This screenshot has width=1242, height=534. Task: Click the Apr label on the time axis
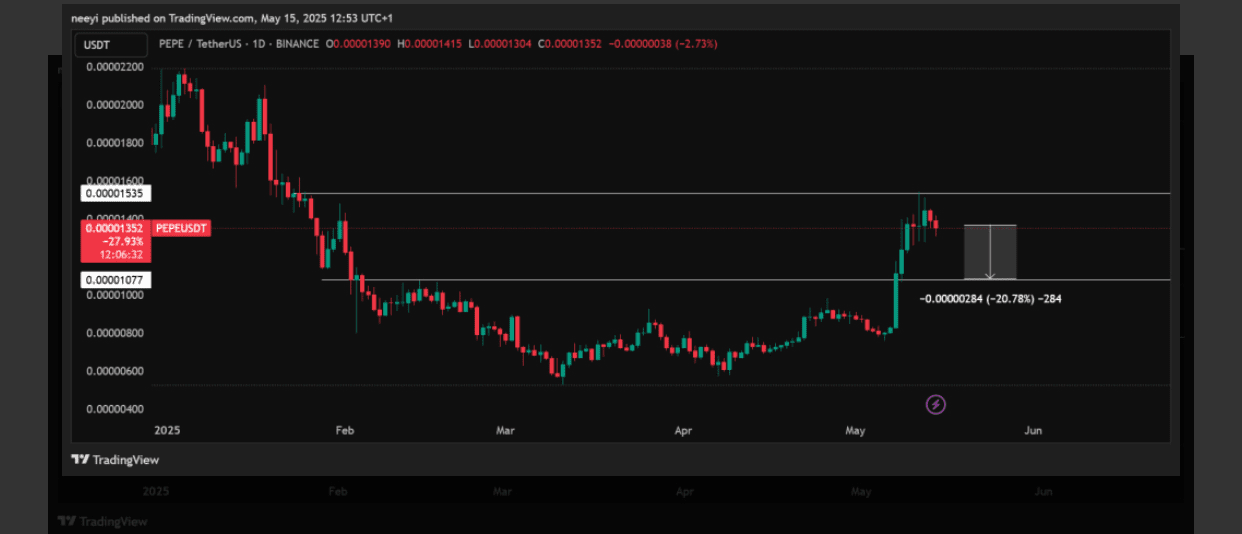pyautogui.click(x=683, y=430)
